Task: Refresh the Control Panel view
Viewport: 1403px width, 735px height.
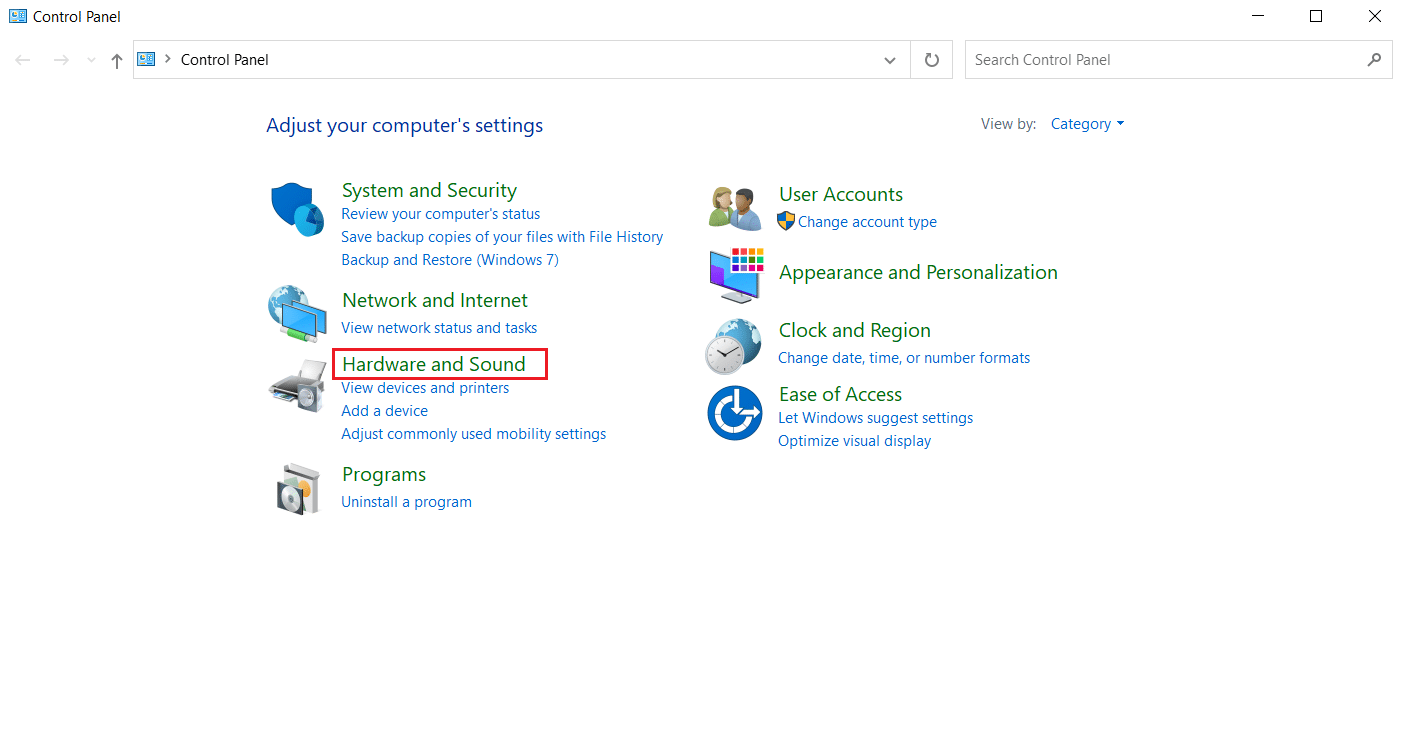Action: pos(932,60)
